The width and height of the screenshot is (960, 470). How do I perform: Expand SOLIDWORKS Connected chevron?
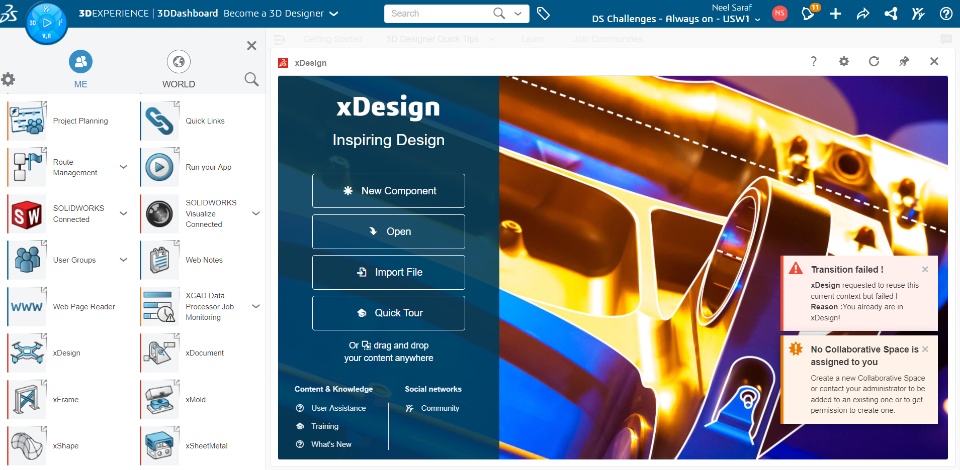point(123,214)
